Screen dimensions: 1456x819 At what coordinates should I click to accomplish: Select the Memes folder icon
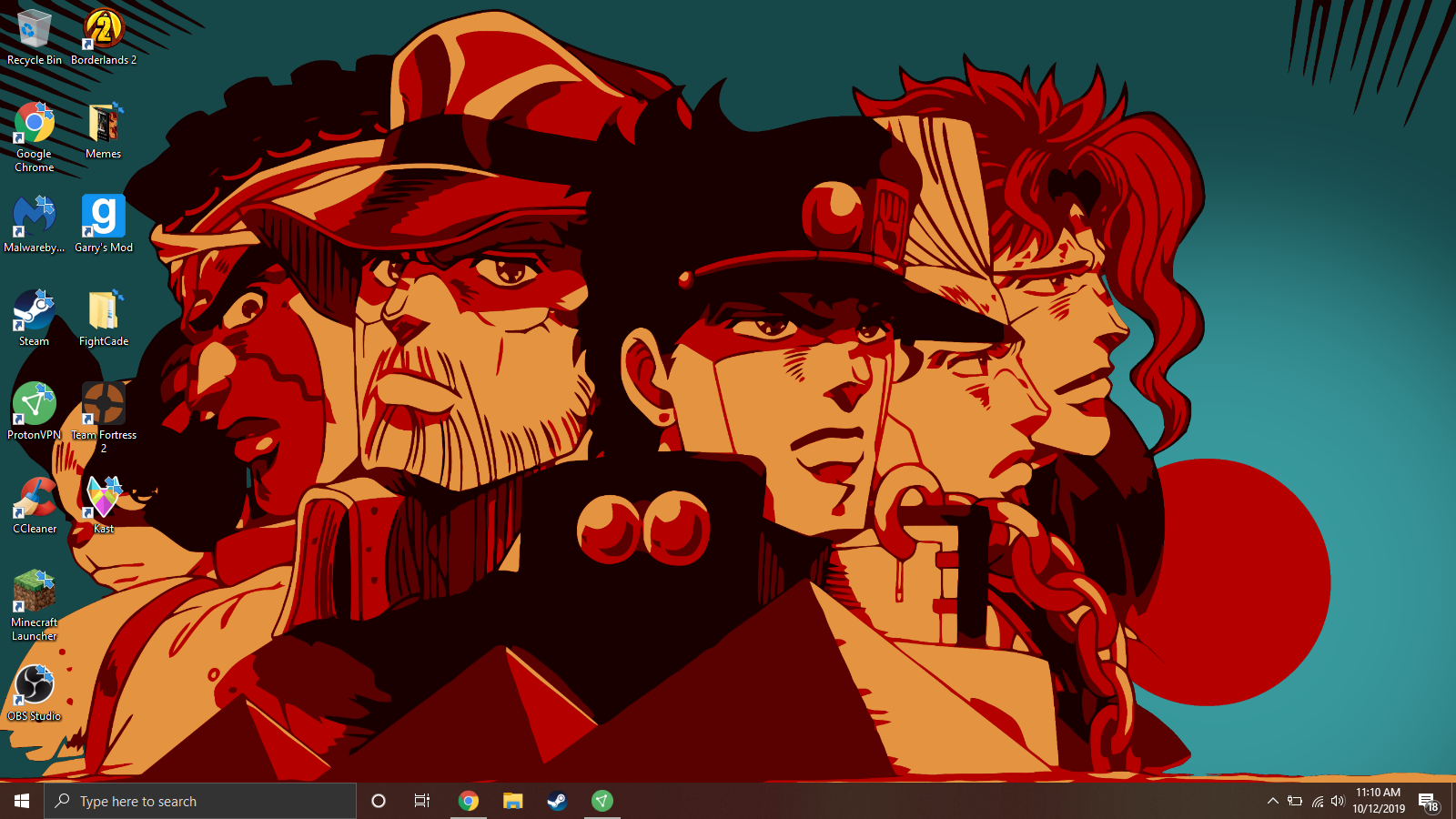(104, 130)
